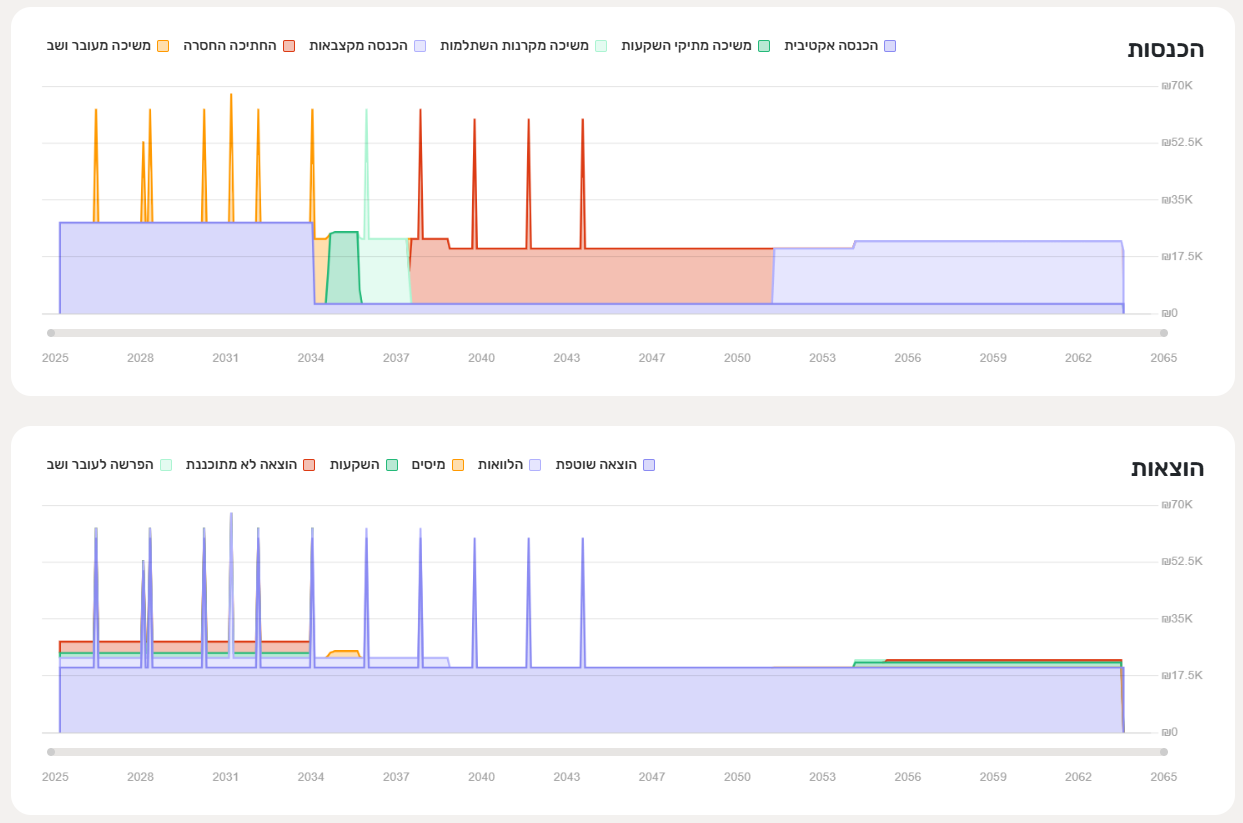Click left handle of expenses chart range slider
Image resolution: width=1243 pixels, height=823 pixels.
click(x=51, y=752)
